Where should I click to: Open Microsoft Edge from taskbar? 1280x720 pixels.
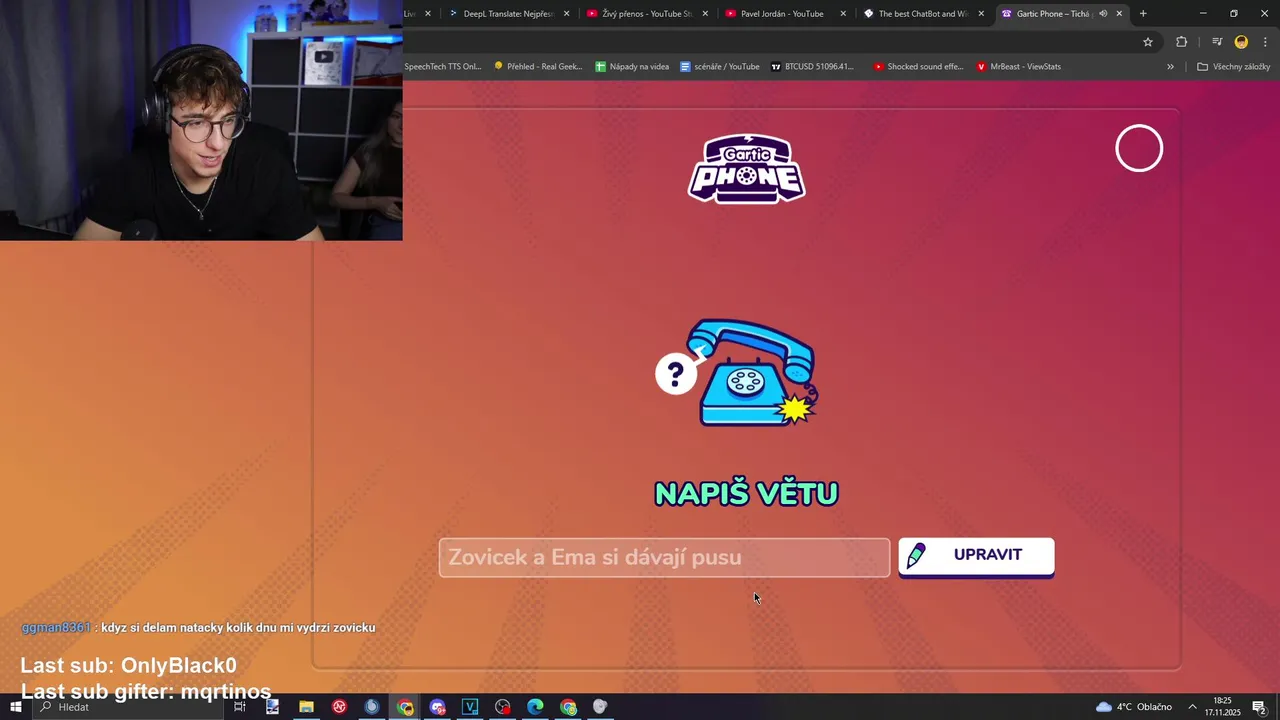tap(535, 707)
